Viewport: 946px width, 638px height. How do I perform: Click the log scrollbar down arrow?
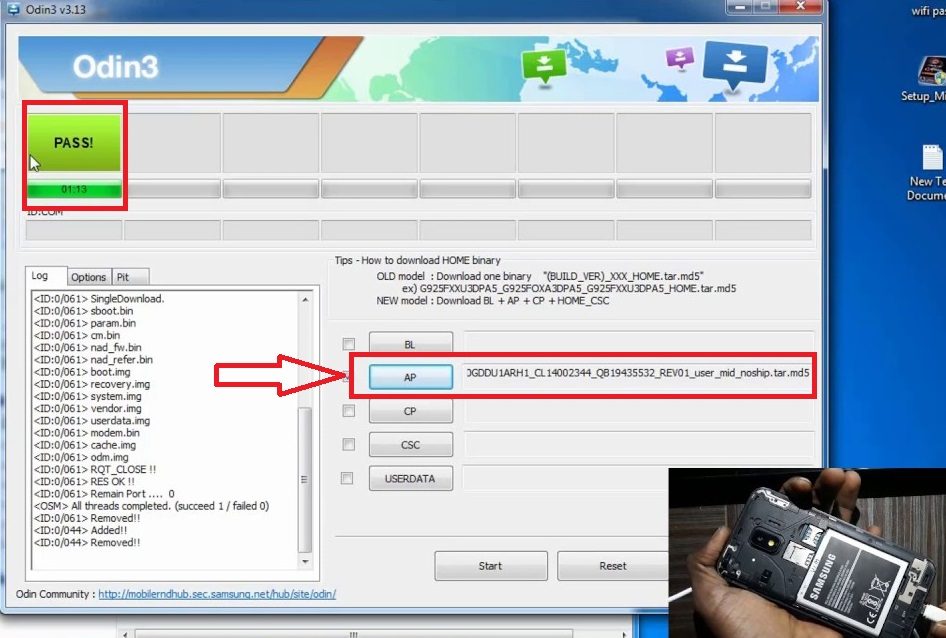pos(305,561)
